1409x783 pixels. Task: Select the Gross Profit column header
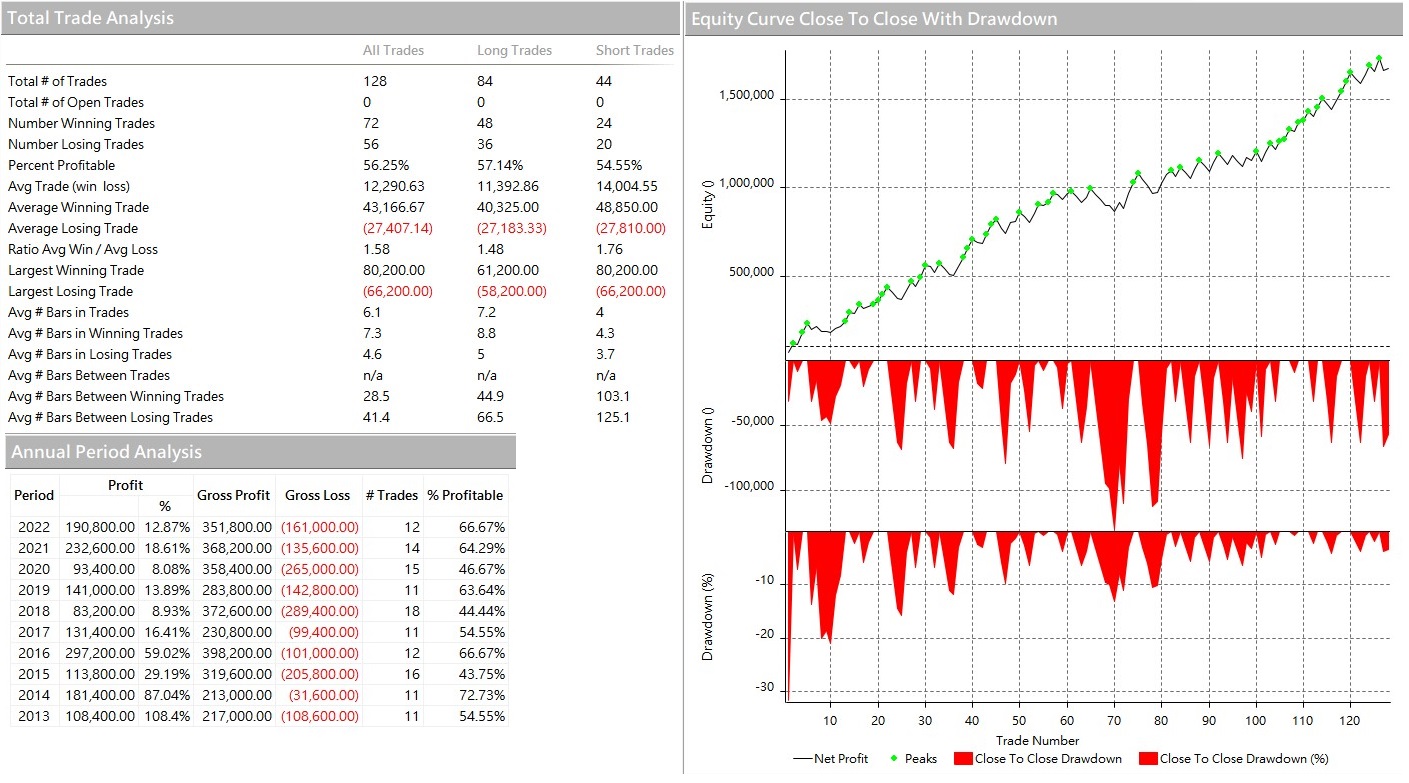click(x=234, y=496)
